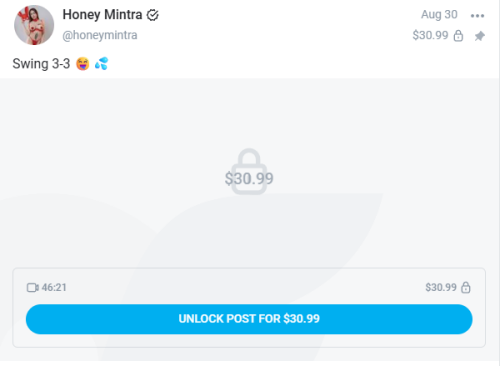This screenshot has width=500, height=366.
Task: Click the Aug 30 post date
Action: click(x=439, y=15)
